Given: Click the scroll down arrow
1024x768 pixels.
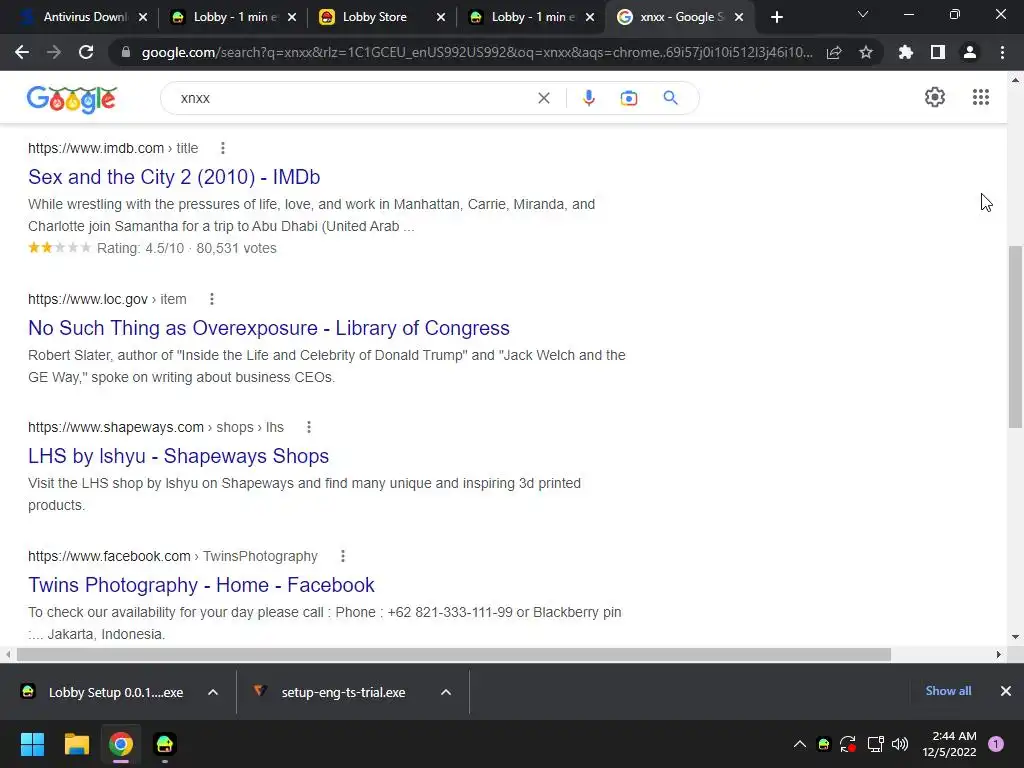Looking at the screenshot, I should pyautogui.click(x=1015, y=637).
